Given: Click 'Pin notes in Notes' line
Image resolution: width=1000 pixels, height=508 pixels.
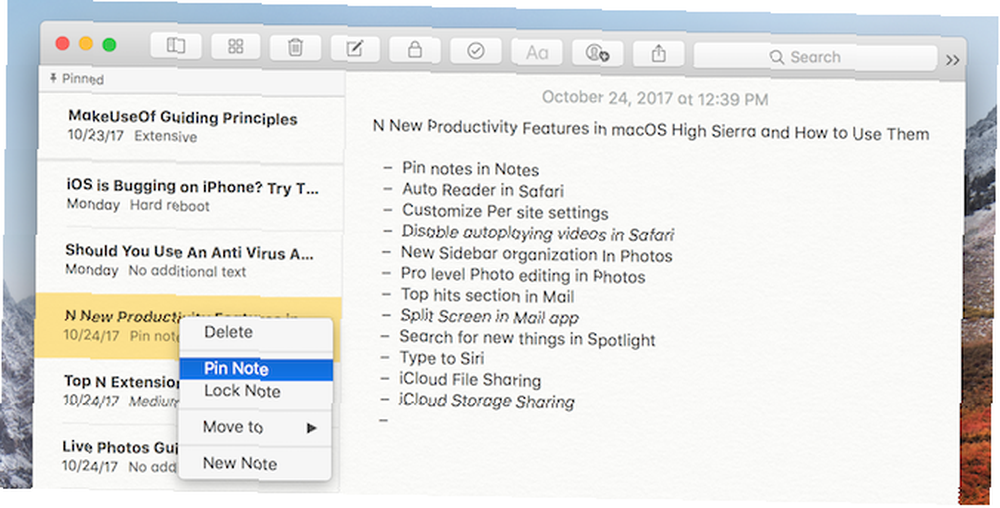Looking at the screenshot, I should click(470, 169).
